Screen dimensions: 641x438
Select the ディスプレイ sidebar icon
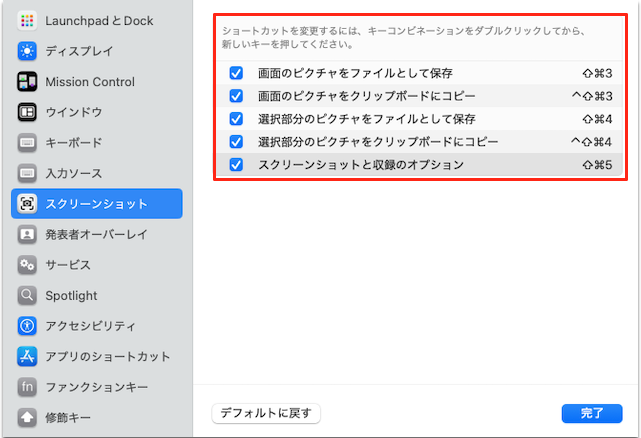point(28,51)
